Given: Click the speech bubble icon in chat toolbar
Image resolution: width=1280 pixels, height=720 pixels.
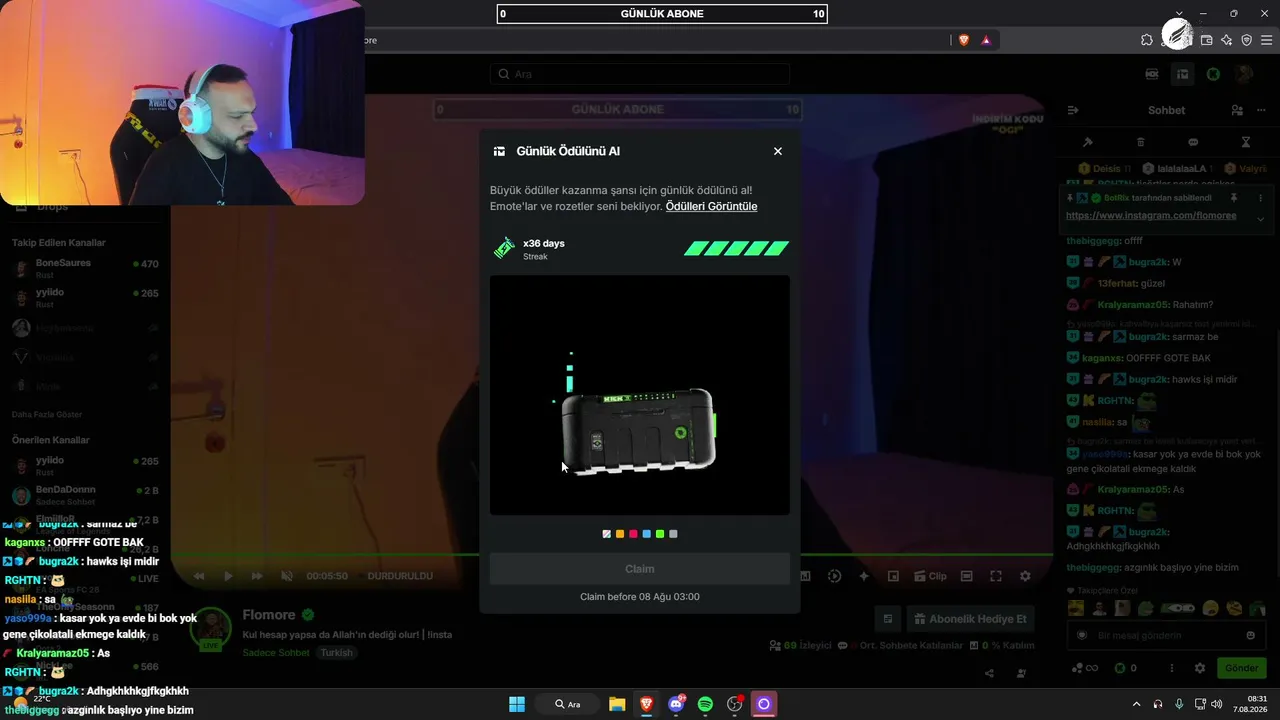Looking at the screenshot, I should pos(1193,142).
